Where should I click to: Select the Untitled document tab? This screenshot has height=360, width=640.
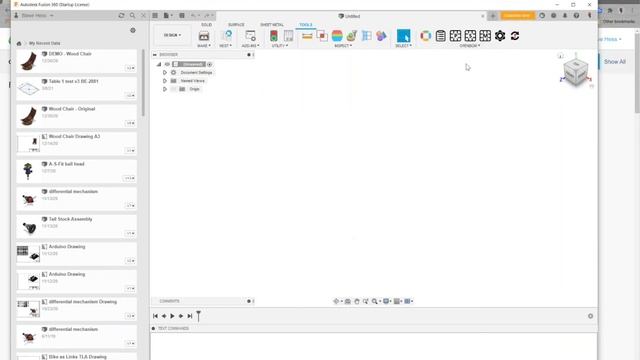point(349,16)
